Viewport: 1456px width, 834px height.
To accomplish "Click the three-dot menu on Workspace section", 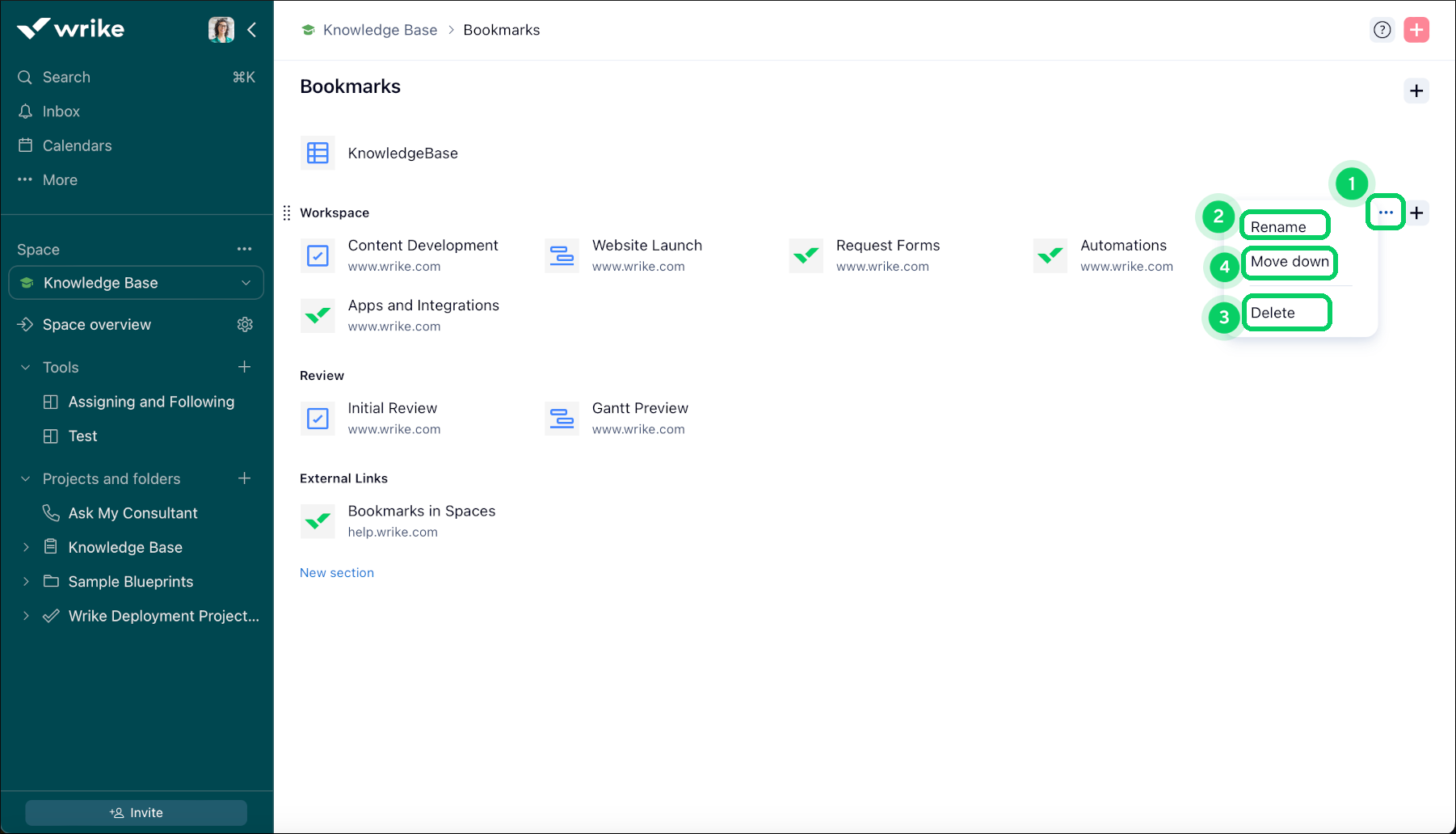I will (x=1385, y=213).
